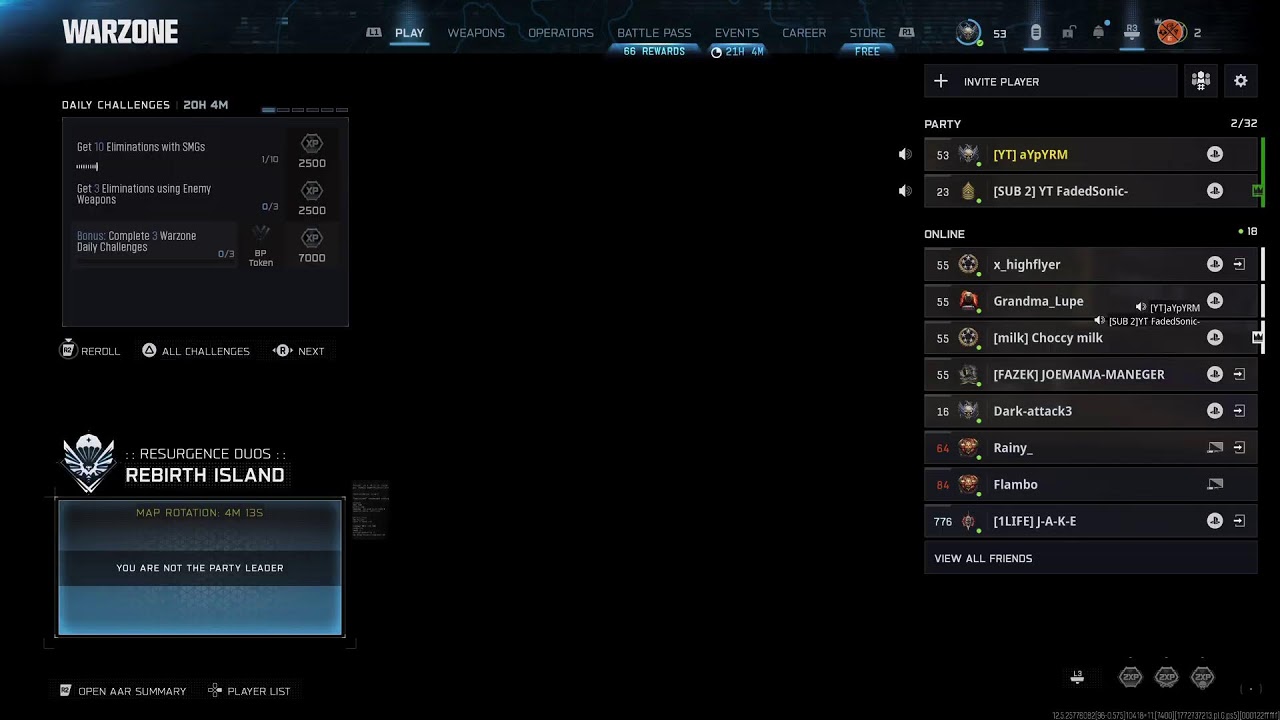Image resolution: width=1280 pixels, height=720 pixels.
Task: Open the STORE tab
Action: point(867,33)
